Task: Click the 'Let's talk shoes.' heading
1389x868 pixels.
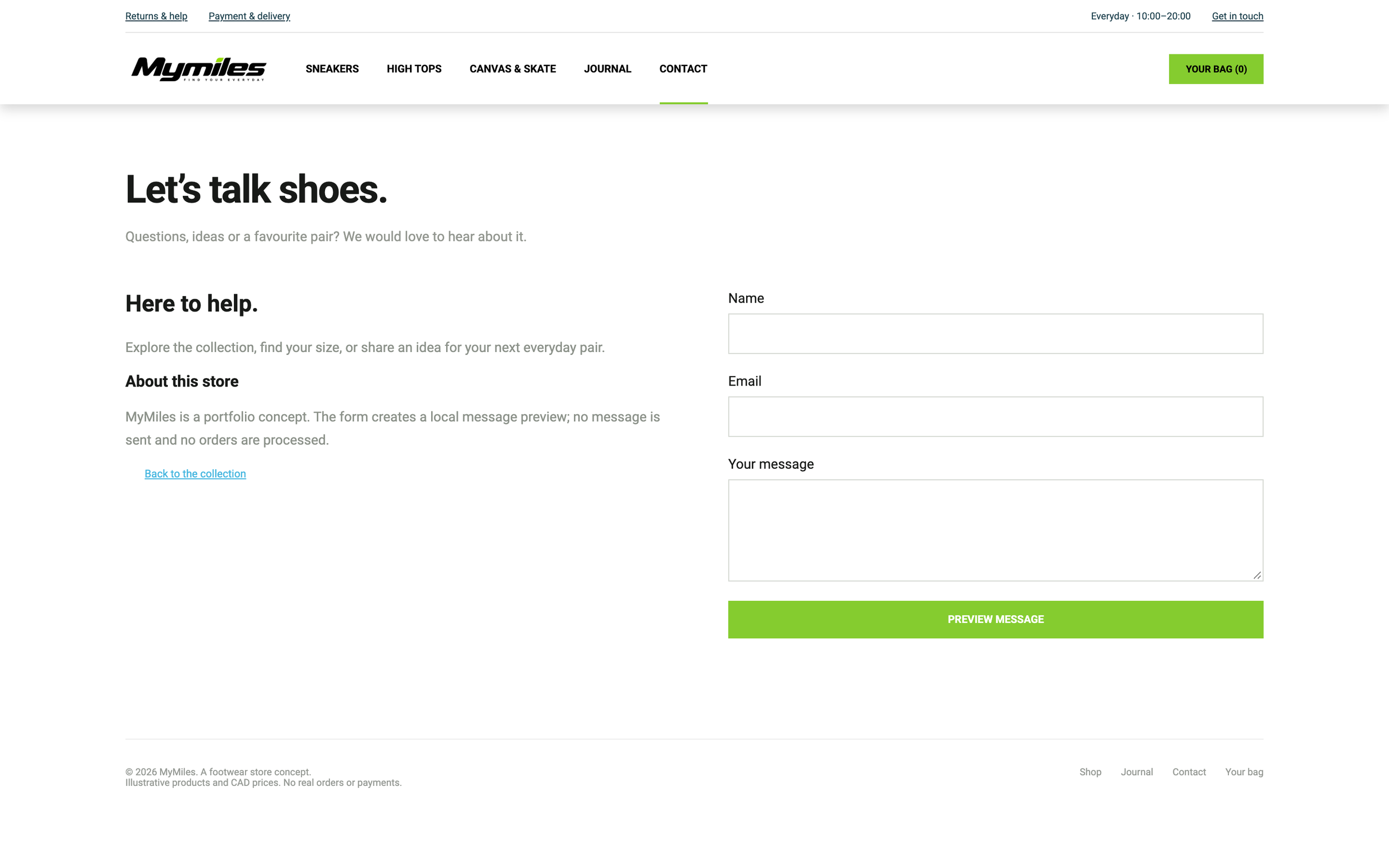Action: click(x=256, y=189)
